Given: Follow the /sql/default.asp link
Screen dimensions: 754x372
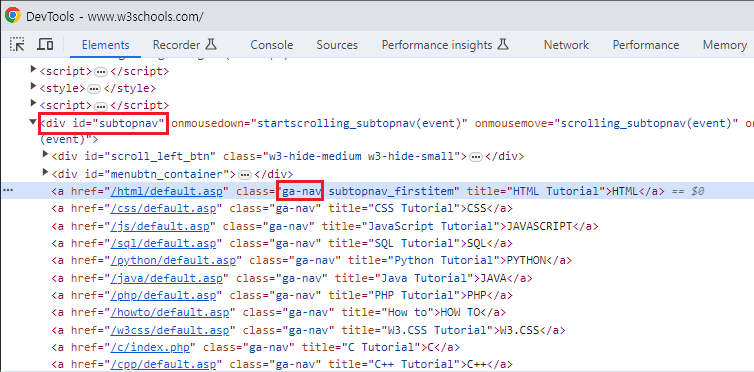Looking at the screenshot, I should tap(163, 243).
